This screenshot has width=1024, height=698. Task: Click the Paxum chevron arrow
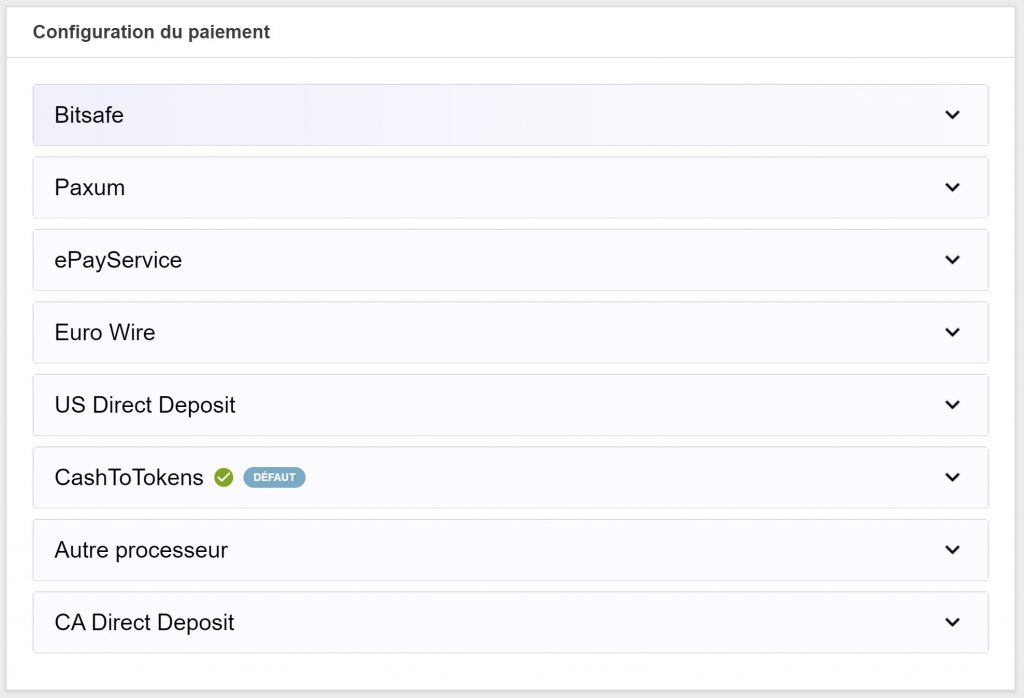[952, 187]
